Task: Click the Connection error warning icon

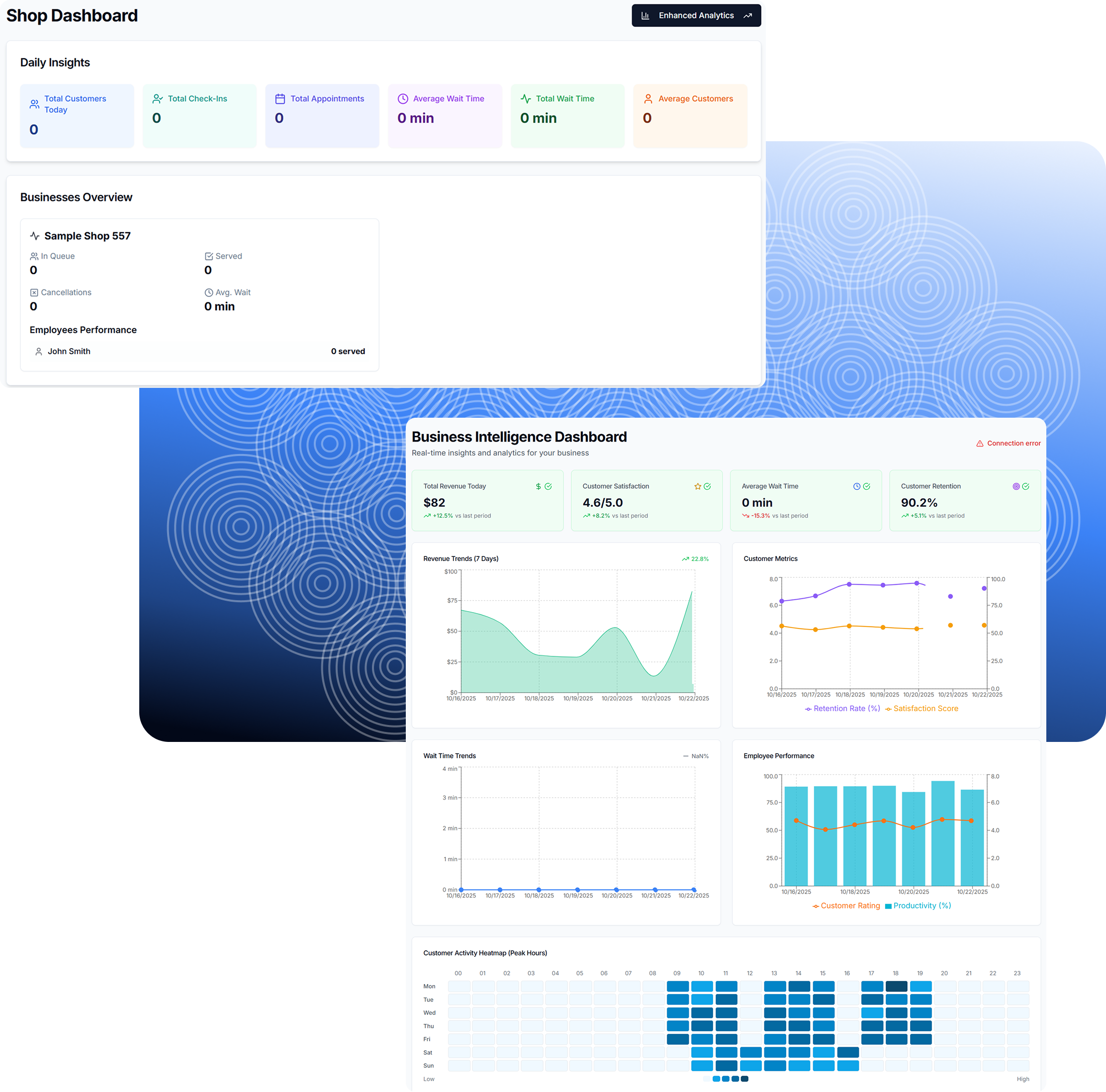Action: 980,444
